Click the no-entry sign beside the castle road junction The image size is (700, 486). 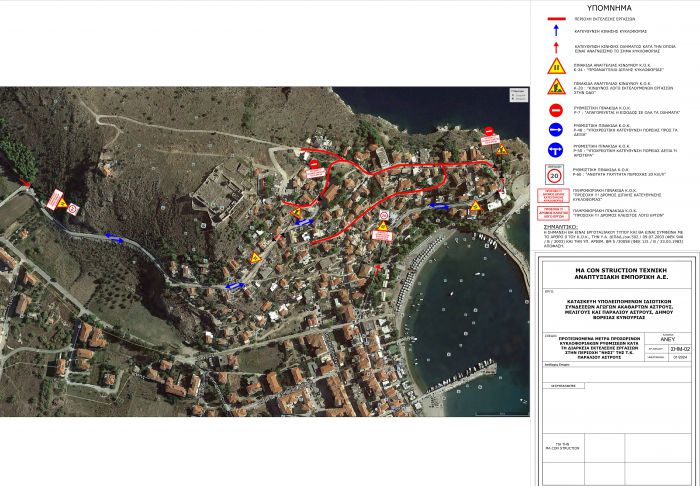314,164
